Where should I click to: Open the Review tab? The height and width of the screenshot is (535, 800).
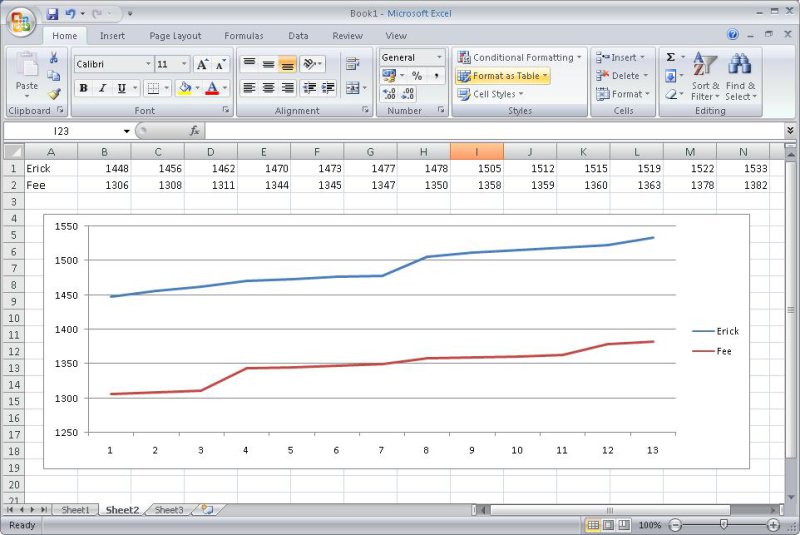coord(347,36)
